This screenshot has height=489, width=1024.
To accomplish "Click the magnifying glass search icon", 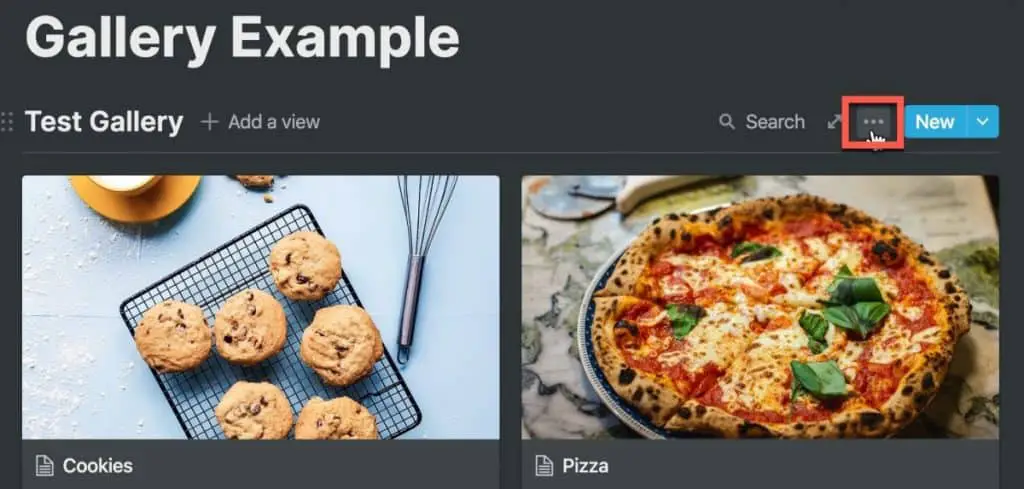I will click(x=726, y=121).
